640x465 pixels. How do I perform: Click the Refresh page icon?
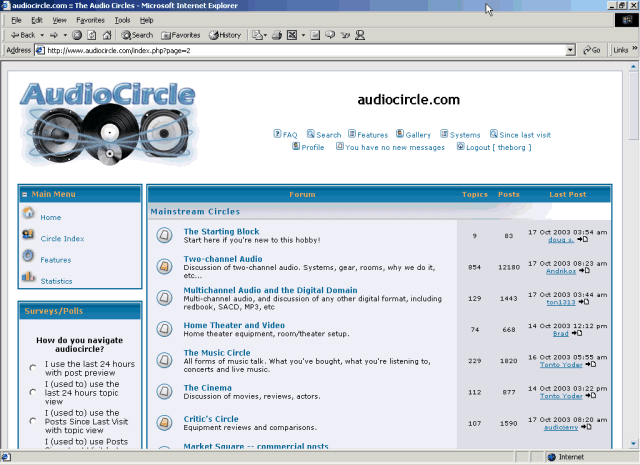92,35
